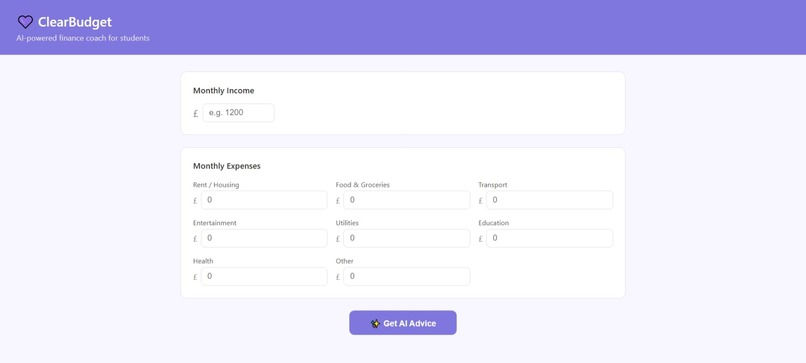This screenshot has width=806, height=363.
Task: Click the Utilities label text
Action: coord(347,223)
